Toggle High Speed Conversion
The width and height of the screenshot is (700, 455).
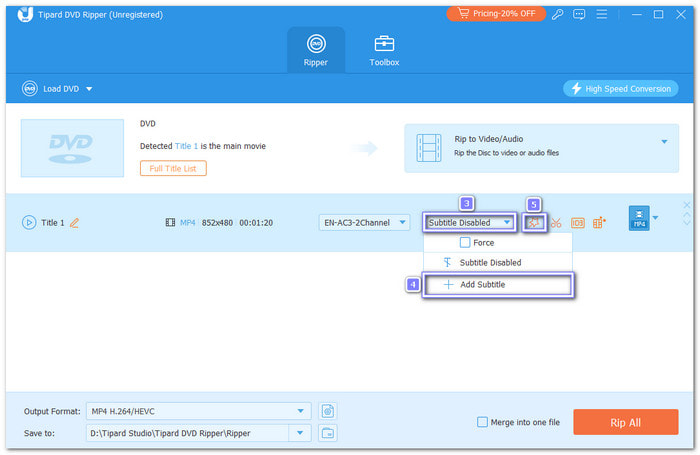tap(620, 89)
